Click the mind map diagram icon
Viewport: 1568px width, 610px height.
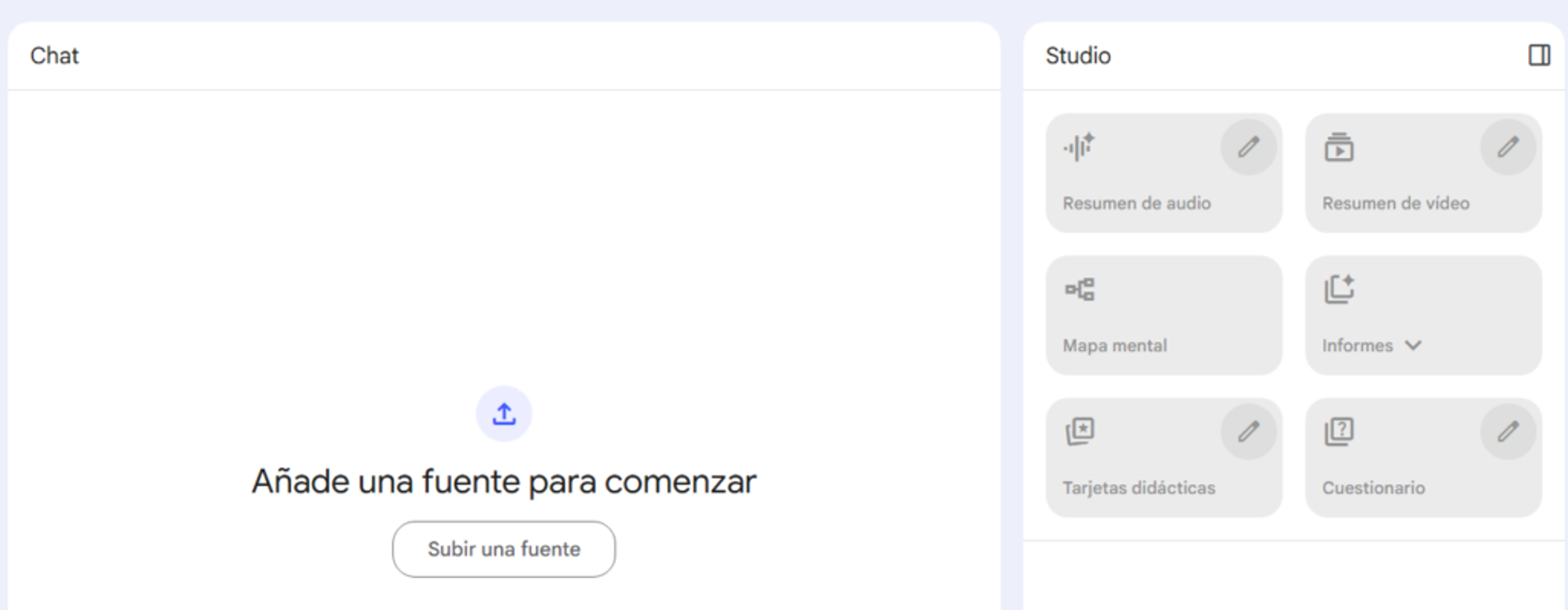[x=1080, y=290]
